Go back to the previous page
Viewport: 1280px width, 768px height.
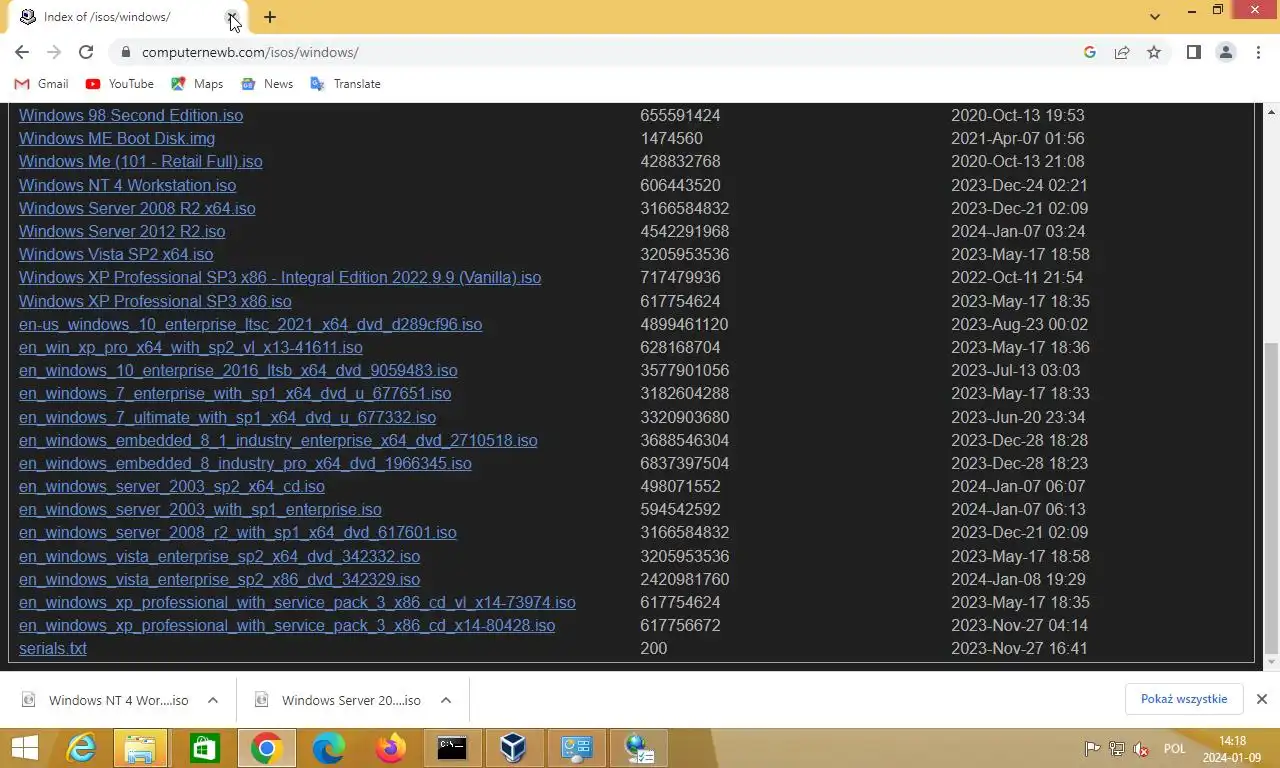coord(22,52)
